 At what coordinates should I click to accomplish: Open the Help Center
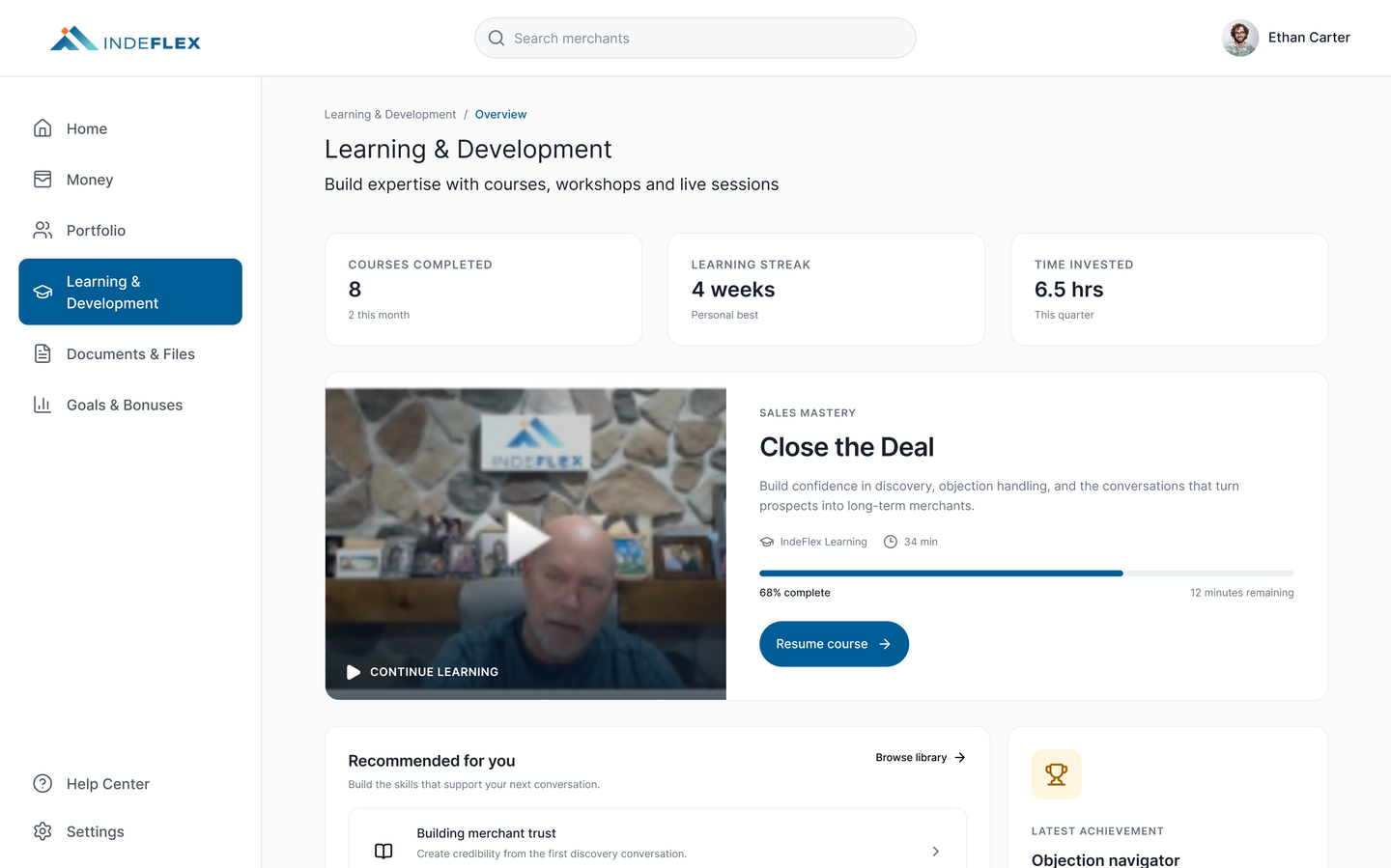(x=130, y=783)
